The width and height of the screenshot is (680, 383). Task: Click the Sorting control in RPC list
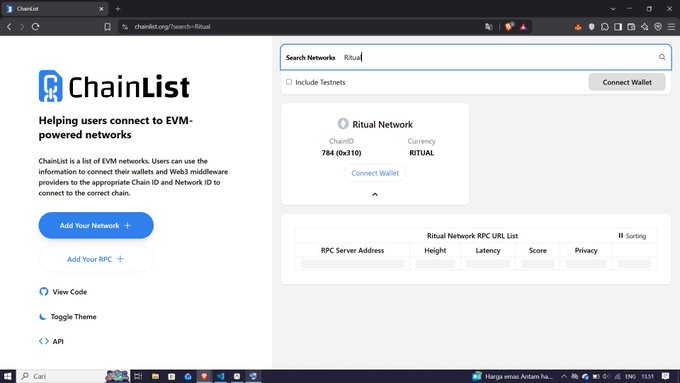click(632, 236)
